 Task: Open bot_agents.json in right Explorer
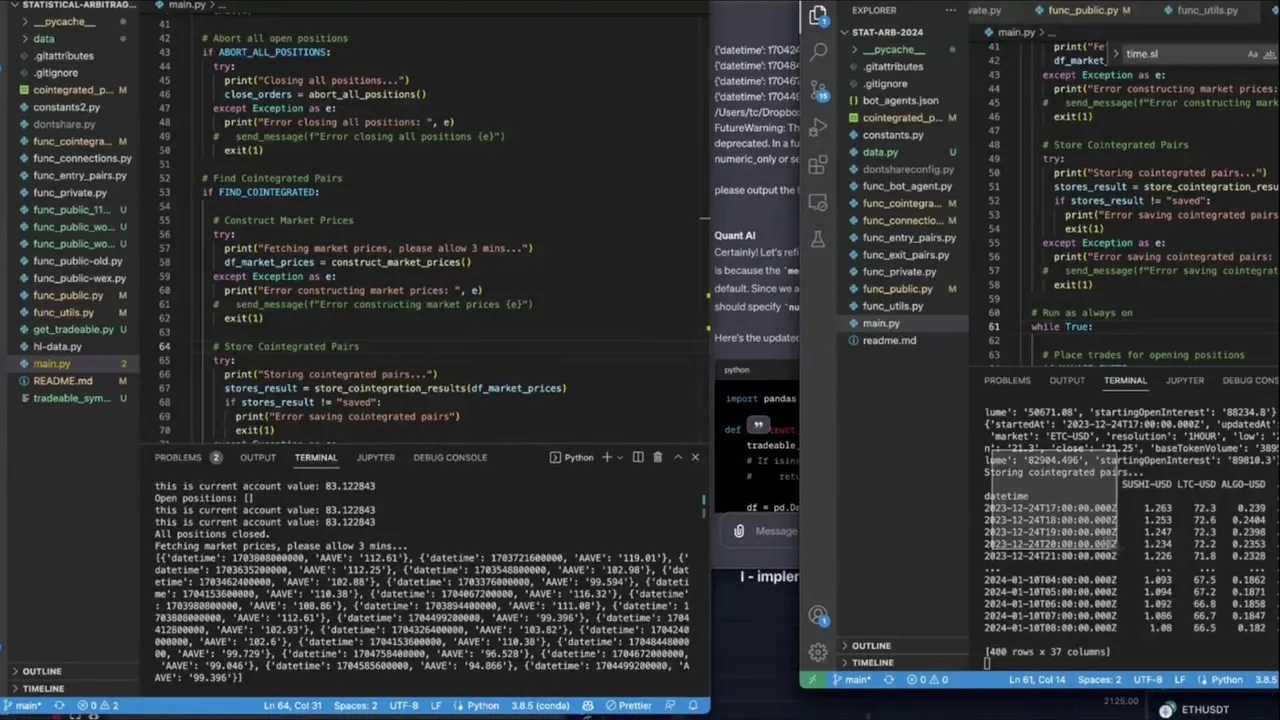900,100
